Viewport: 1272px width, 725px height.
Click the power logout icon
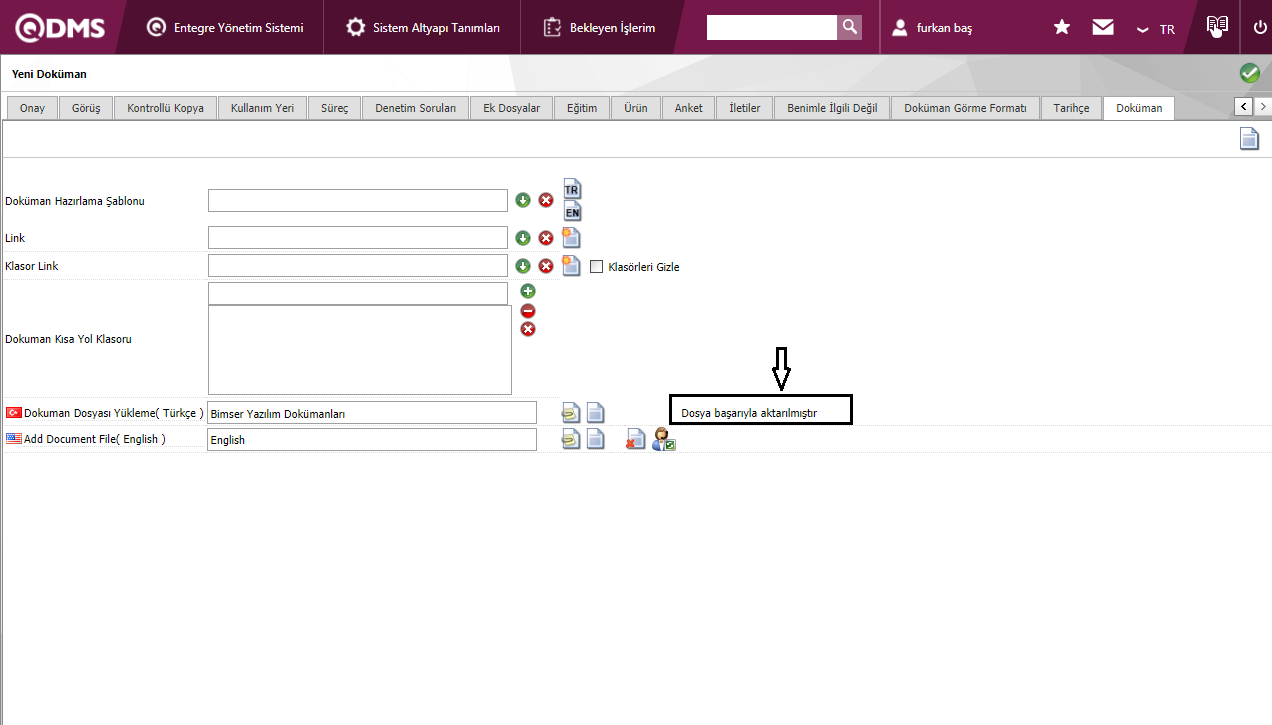pyautogui.click(x=1260, y=28)
